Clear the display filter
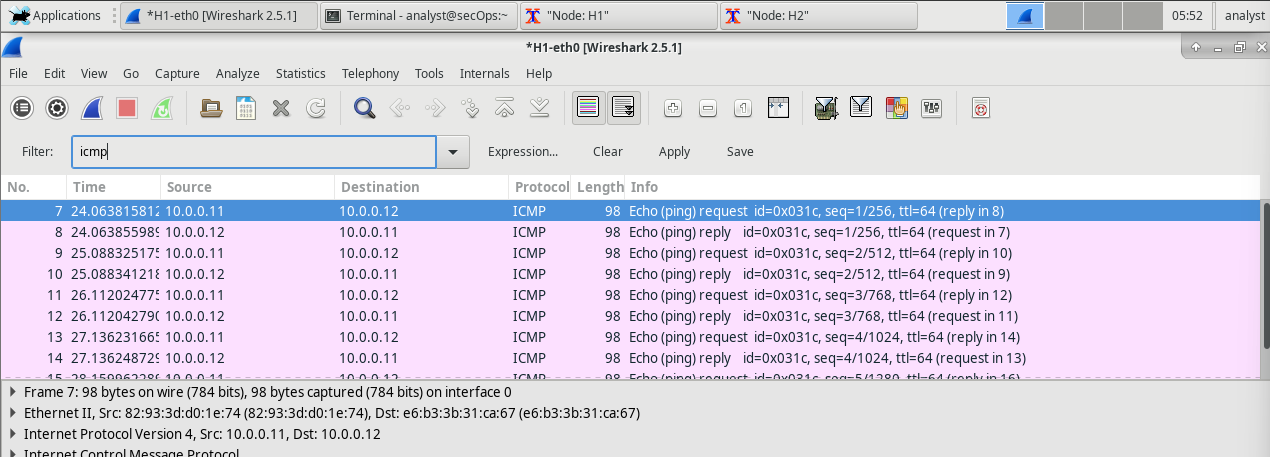The height and width of the screenshot is (457, 1270). 608,152
